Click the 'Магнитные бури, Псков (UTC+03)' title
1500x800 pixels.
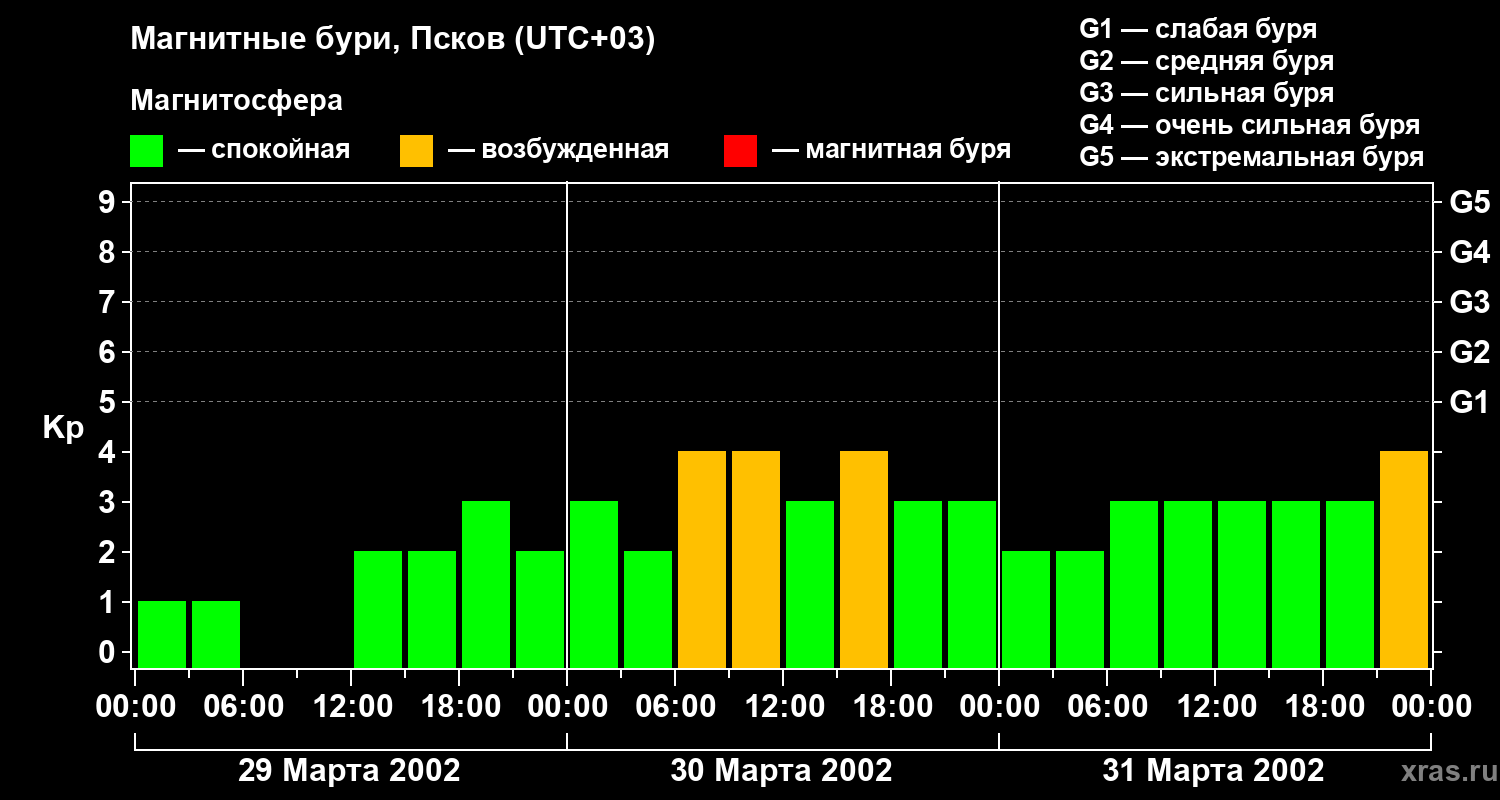[393, 41]
